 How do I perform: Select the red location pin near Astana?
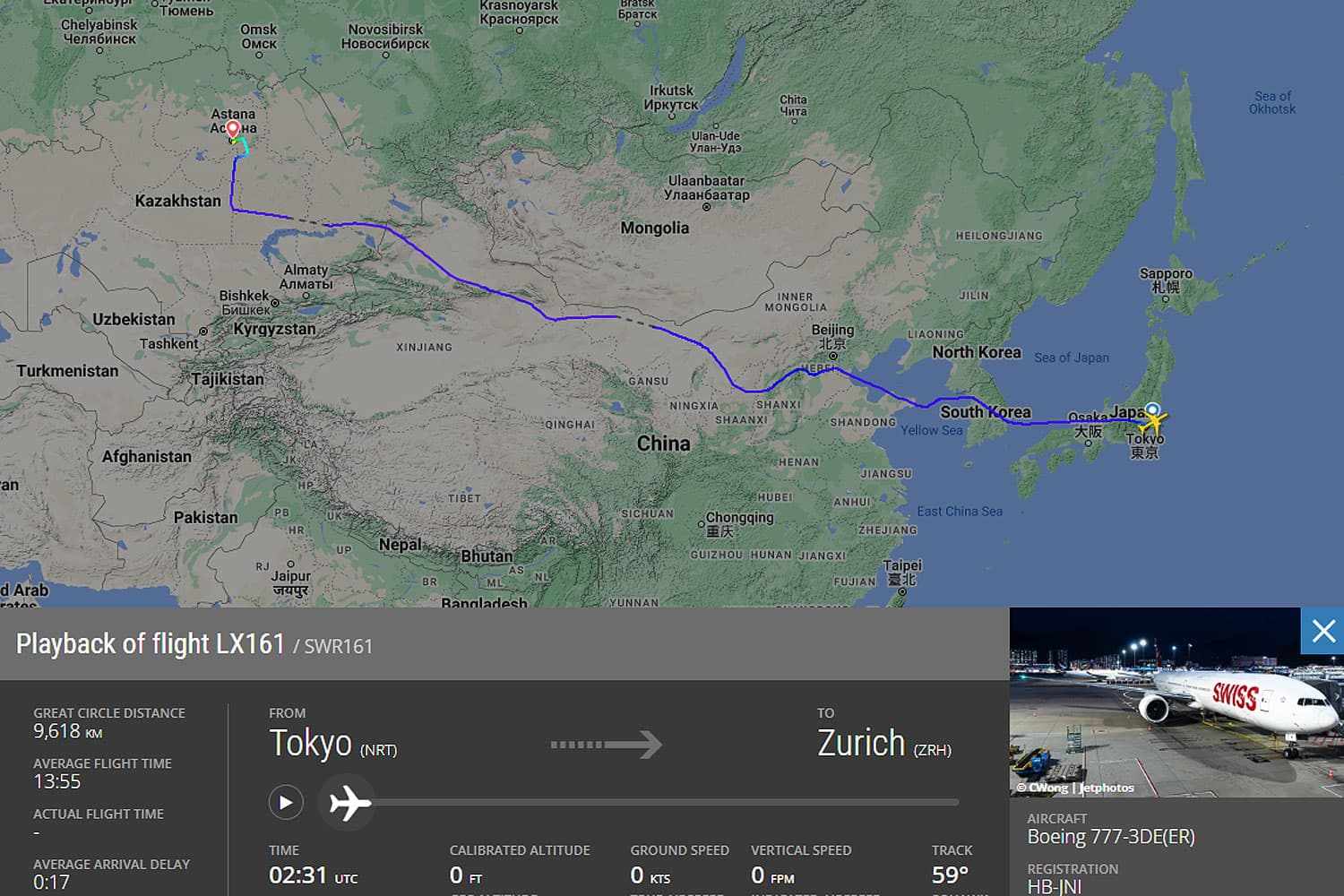coord(233,131)
